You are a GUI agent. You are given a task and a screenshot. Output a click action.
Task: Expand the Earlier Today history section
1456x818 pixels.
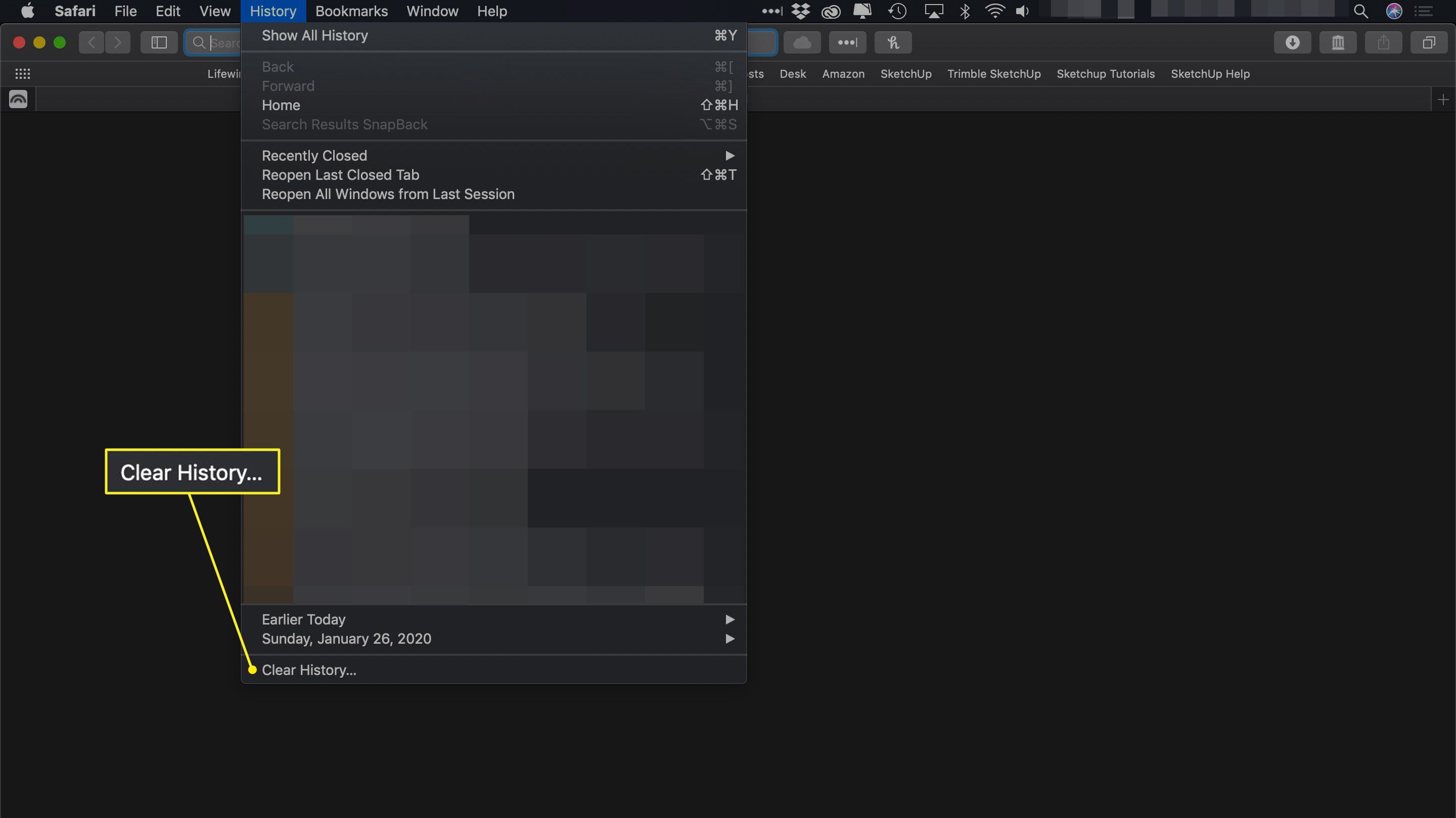coord(729,619)
